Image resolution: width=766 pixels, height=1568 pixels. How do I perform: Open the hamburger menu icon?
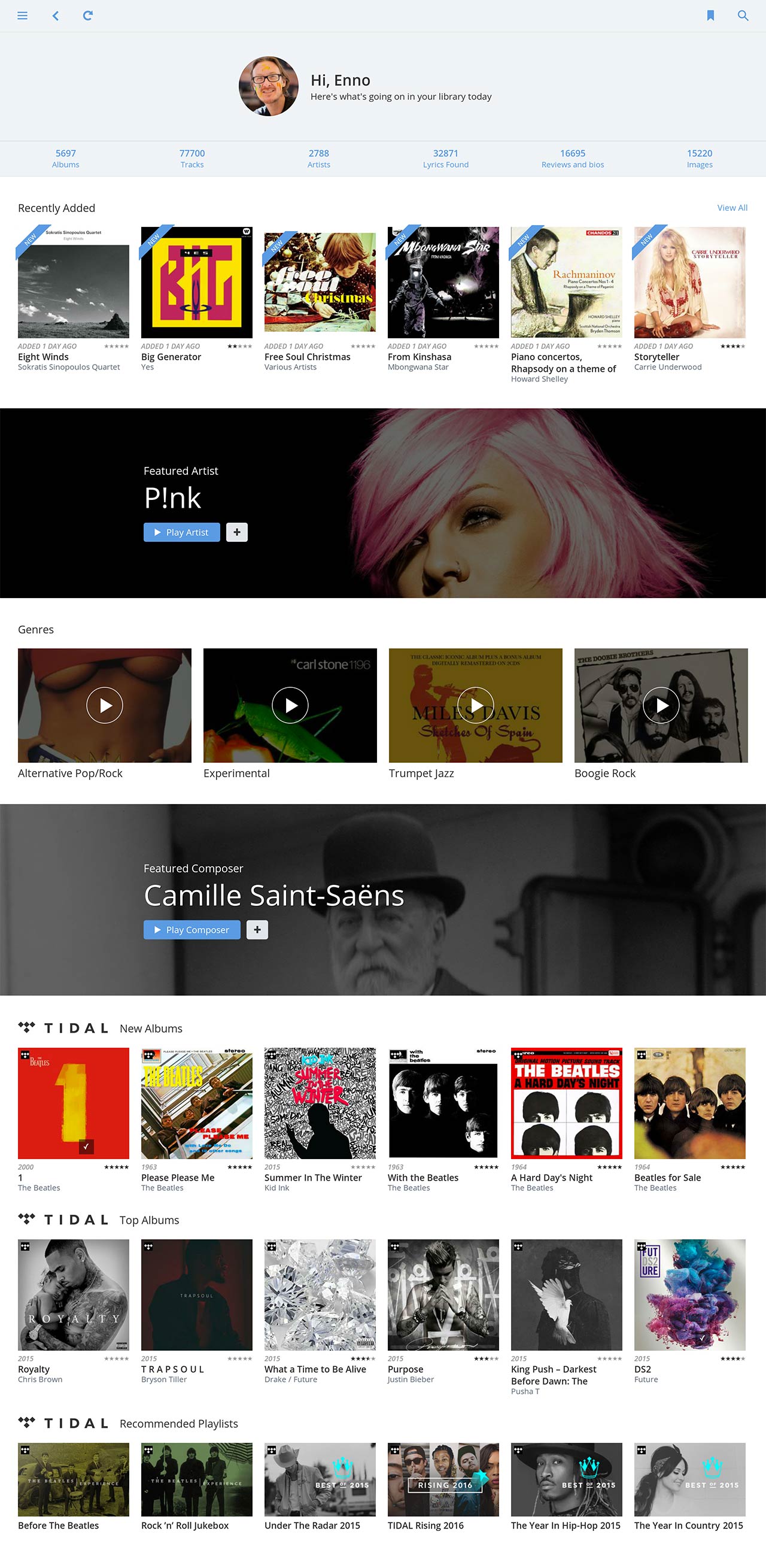pos(23,16)
